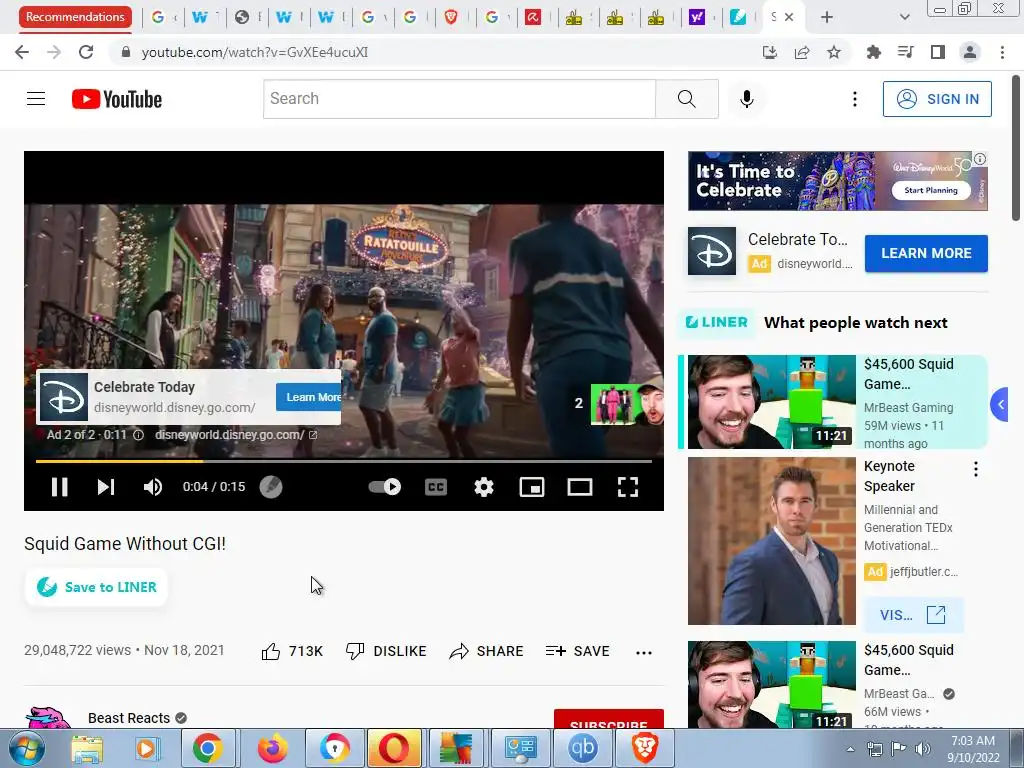Viewport: 1024px width, 768px height.
Task: Launch Firefox from the taskbar
Action: click(x=272, y=748)
